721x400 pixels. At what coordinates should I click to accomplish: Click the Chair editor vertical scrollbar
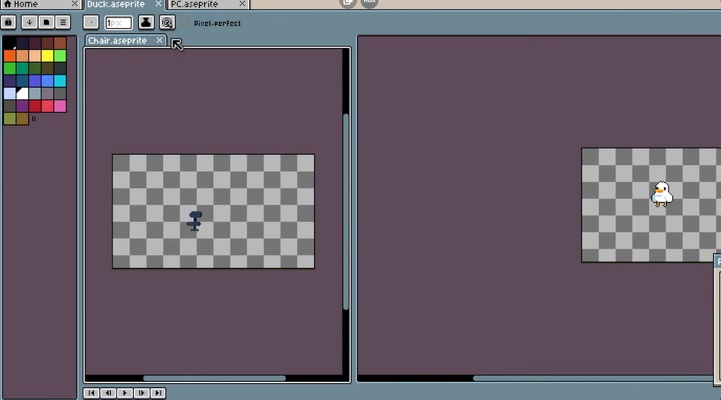[346, 212]
